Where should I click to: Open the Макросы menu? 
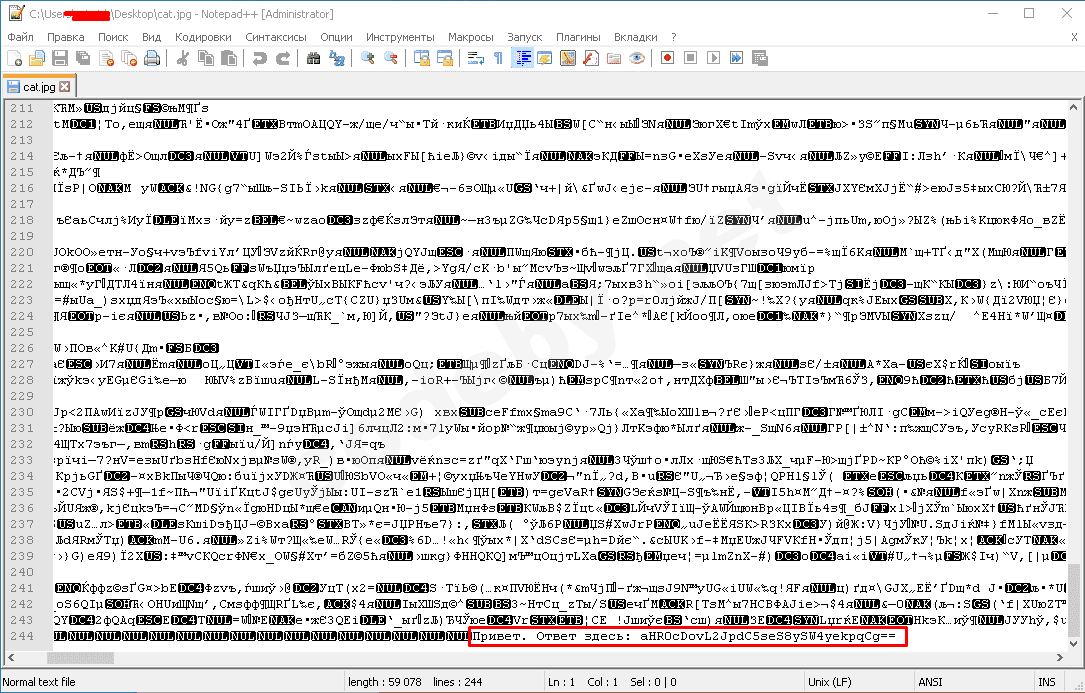pyautogui.click(x=471, y=37)
